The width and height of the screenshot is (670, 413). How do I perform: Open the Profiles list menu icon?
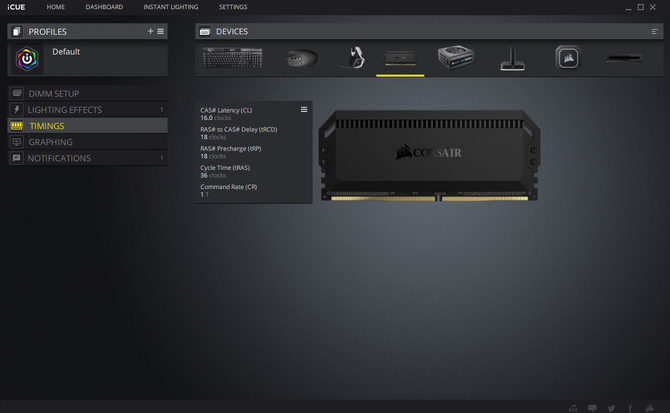[161, 31]
